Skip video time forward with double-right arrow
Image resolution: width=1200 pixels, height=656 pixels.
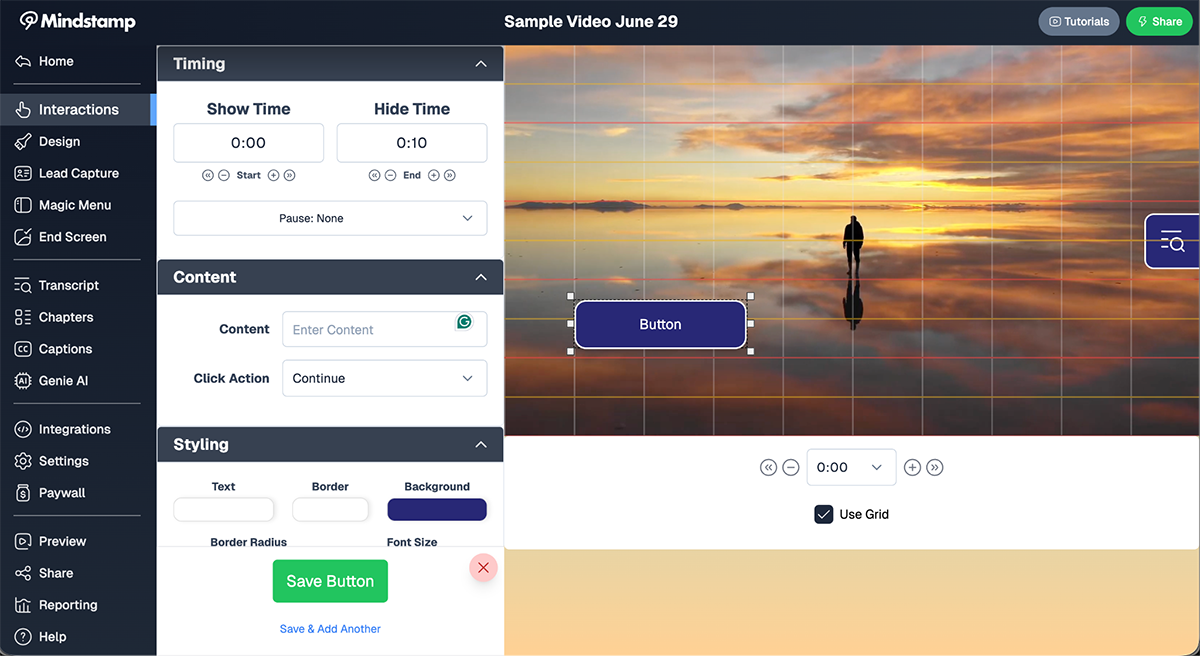pos(935,467)
